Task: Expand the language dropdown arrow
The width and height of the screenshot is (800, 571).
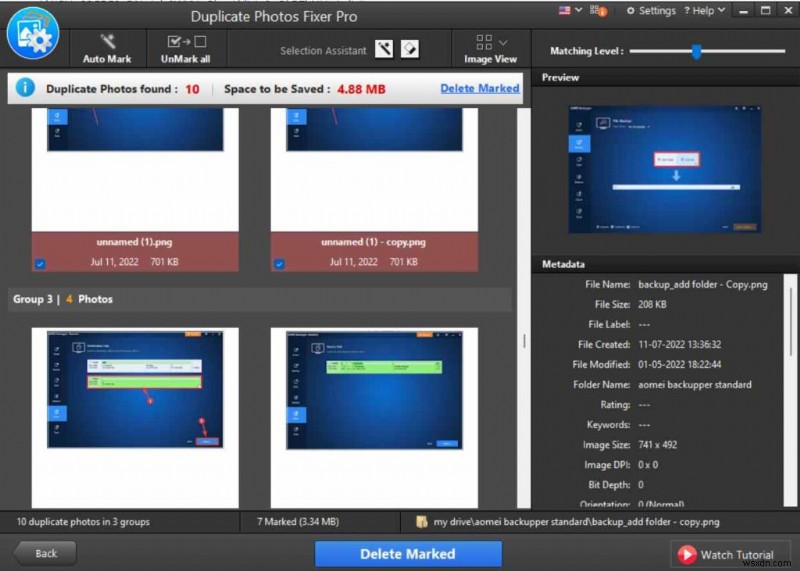Action: [579, 10]
